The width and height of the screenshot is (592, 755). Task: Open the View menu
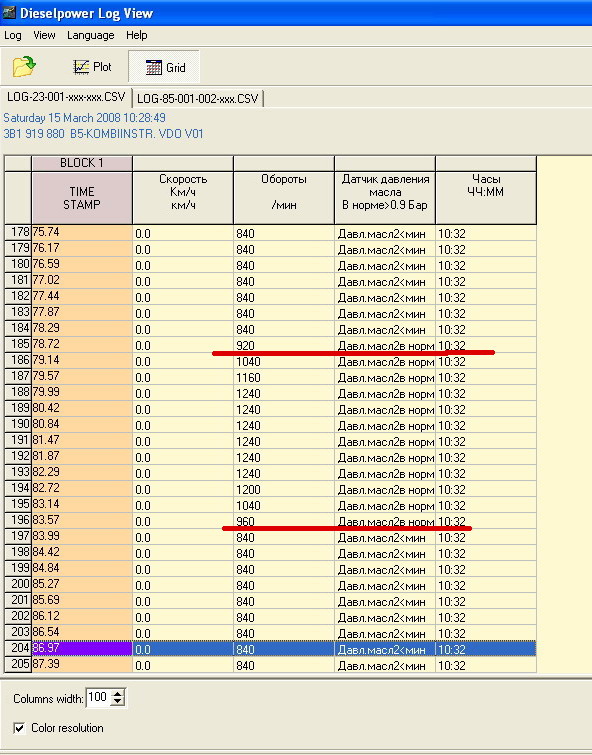click(44, 35)
